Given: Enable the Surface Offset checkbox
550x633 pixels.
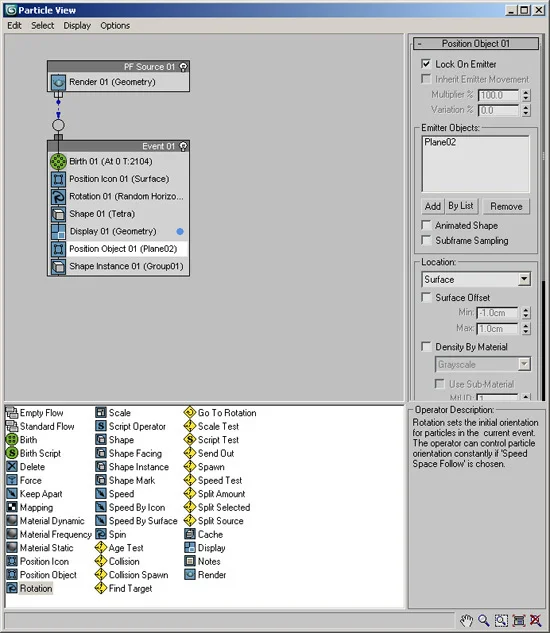Looking at the screenshot, I should tap(426, 298).
